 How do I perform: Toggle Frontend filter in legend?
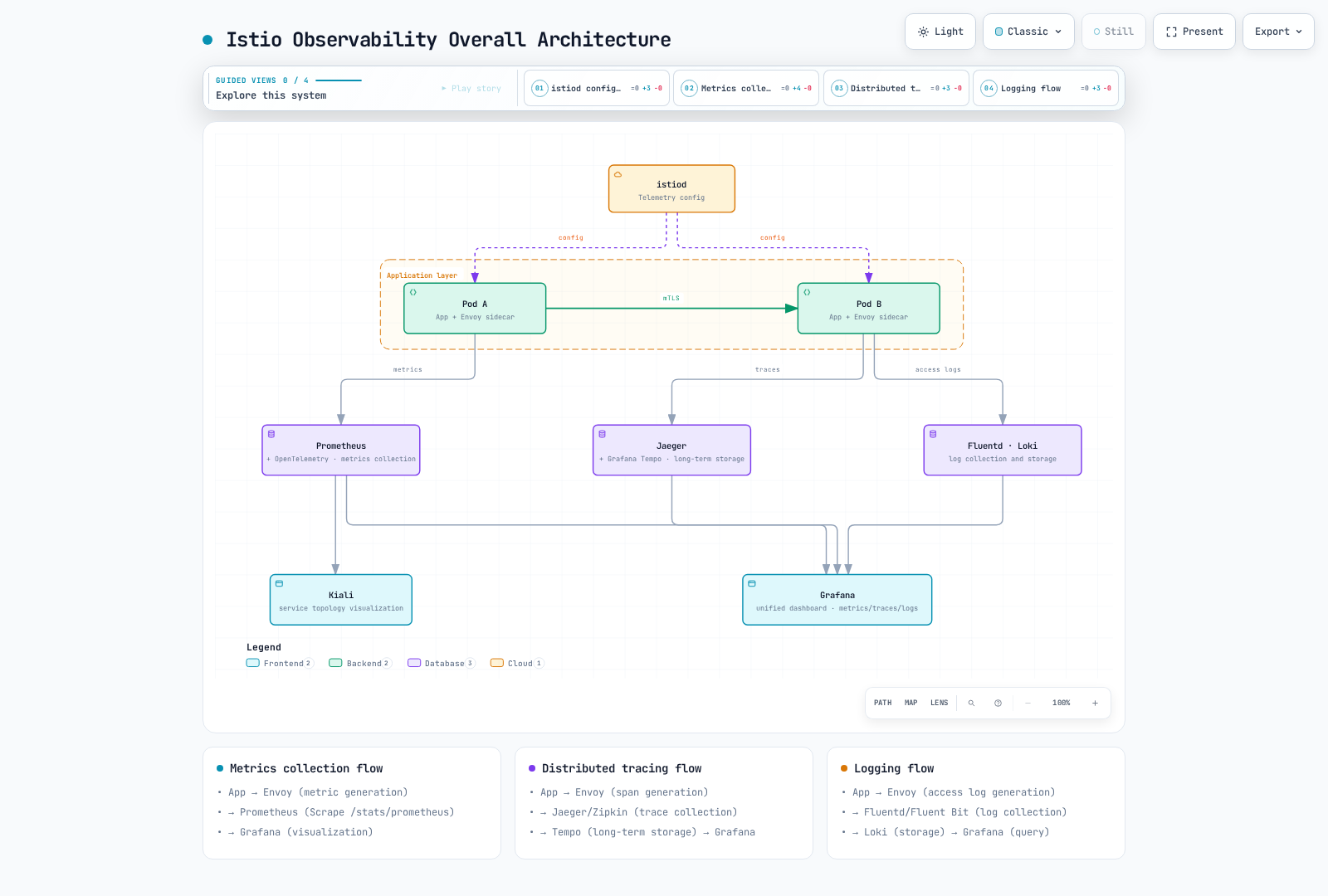(x=280, y=663)
